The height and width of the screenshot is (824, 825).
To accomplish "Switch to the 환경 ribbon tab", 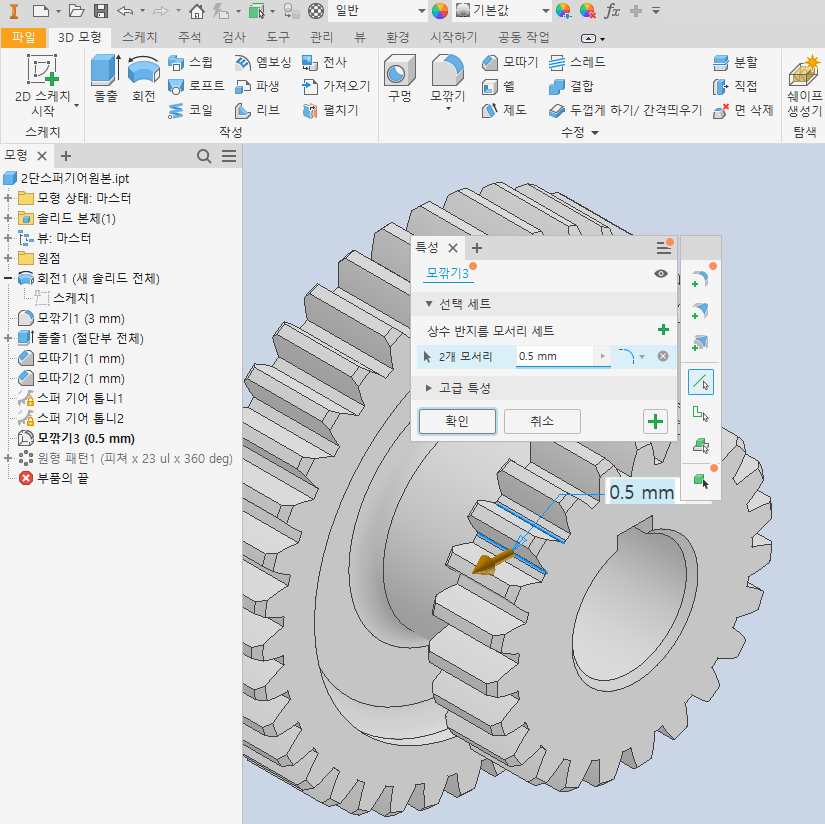I will pyautogui.click(x=397, y=37).
